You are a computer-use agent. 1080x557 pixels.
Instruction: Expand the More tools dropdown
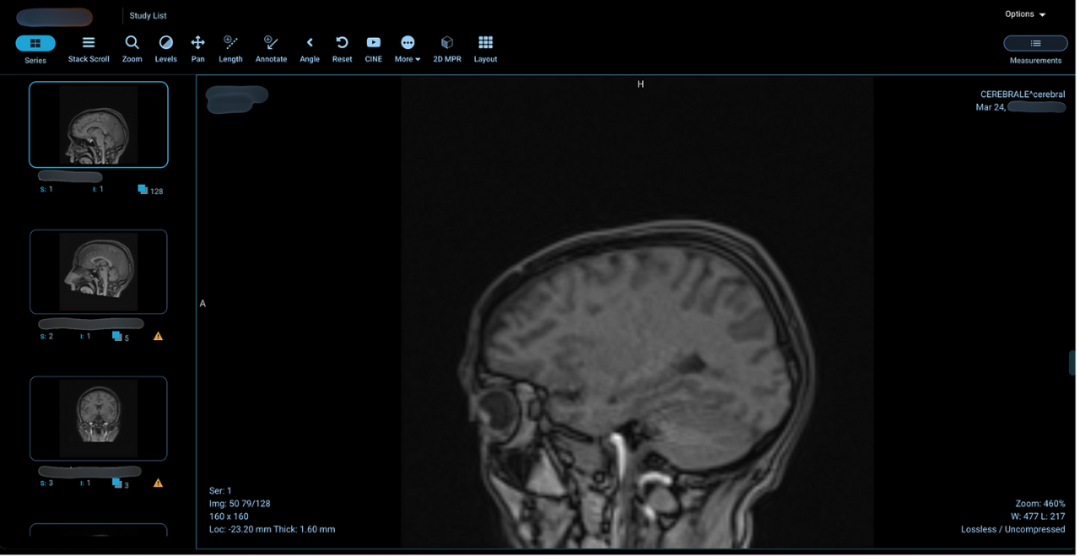coord(407,49)
